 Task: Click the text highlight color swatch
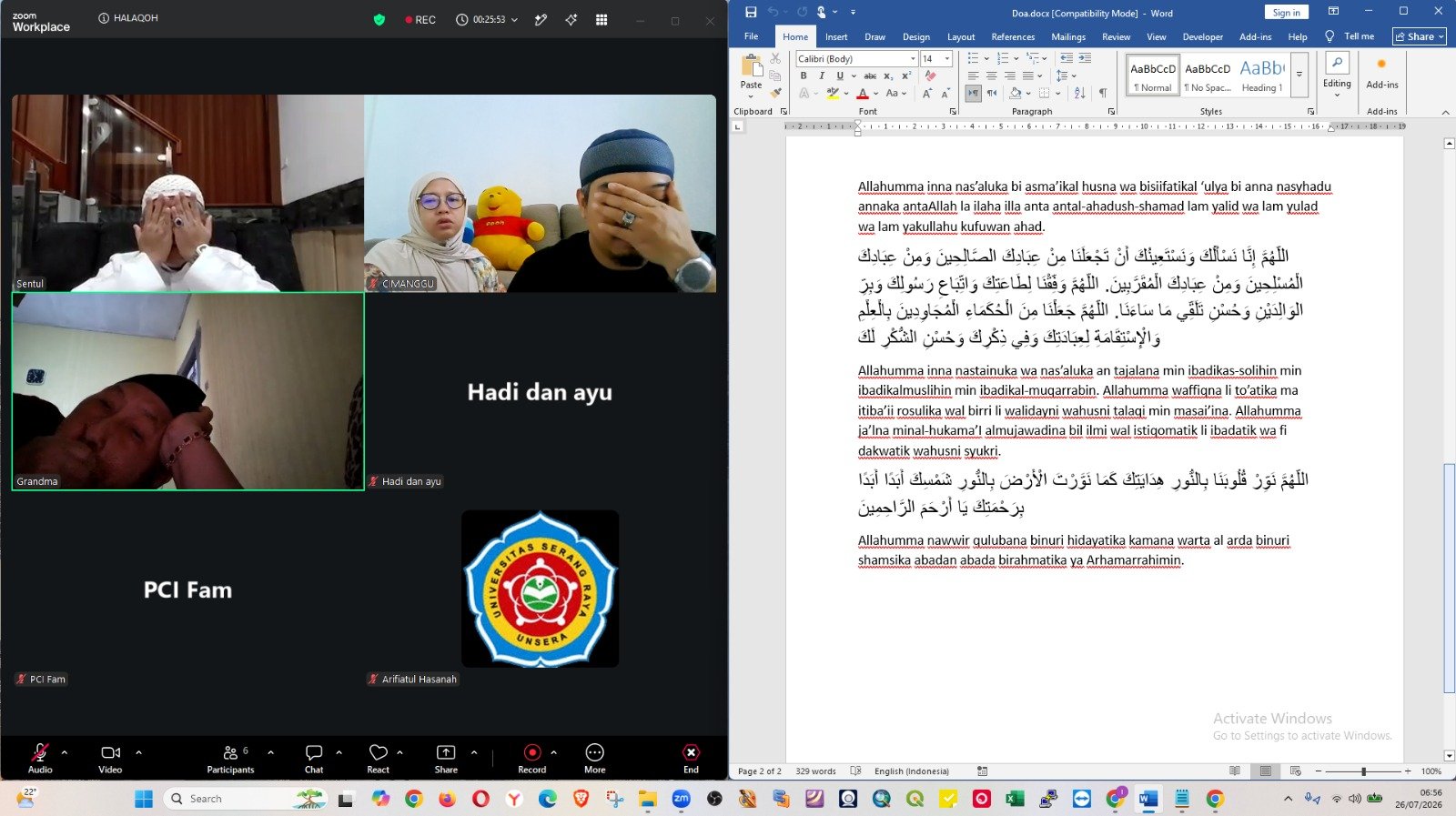click(832, 93)
